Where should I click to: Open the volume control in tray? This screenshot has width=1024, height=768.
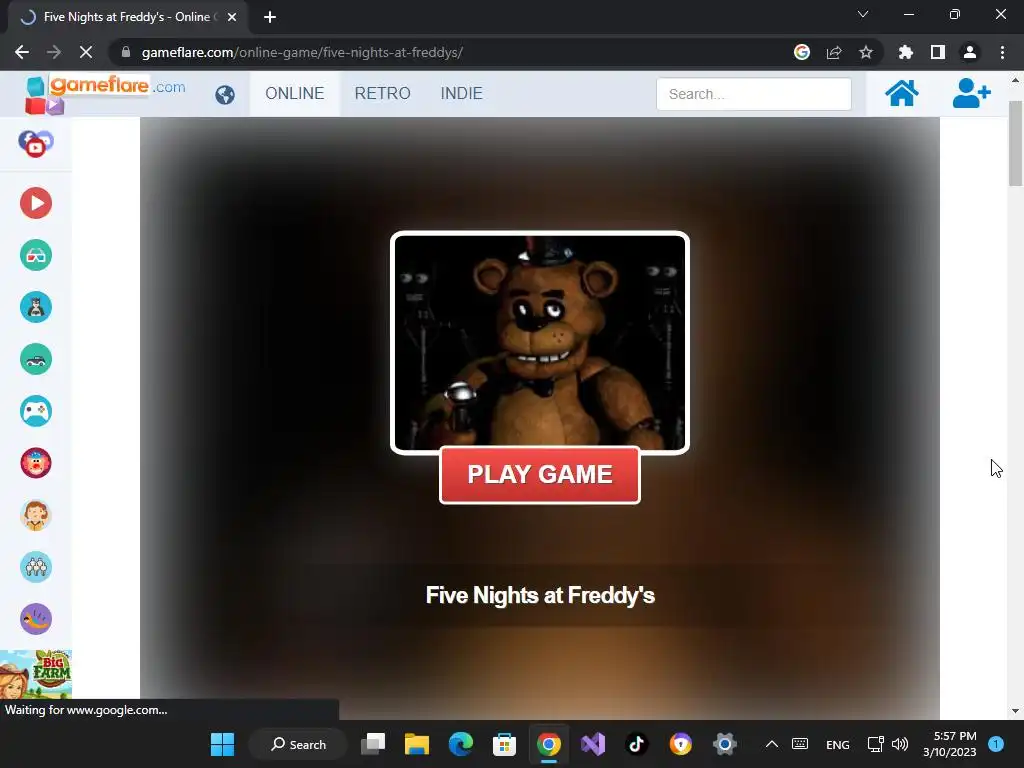(900, 744)
